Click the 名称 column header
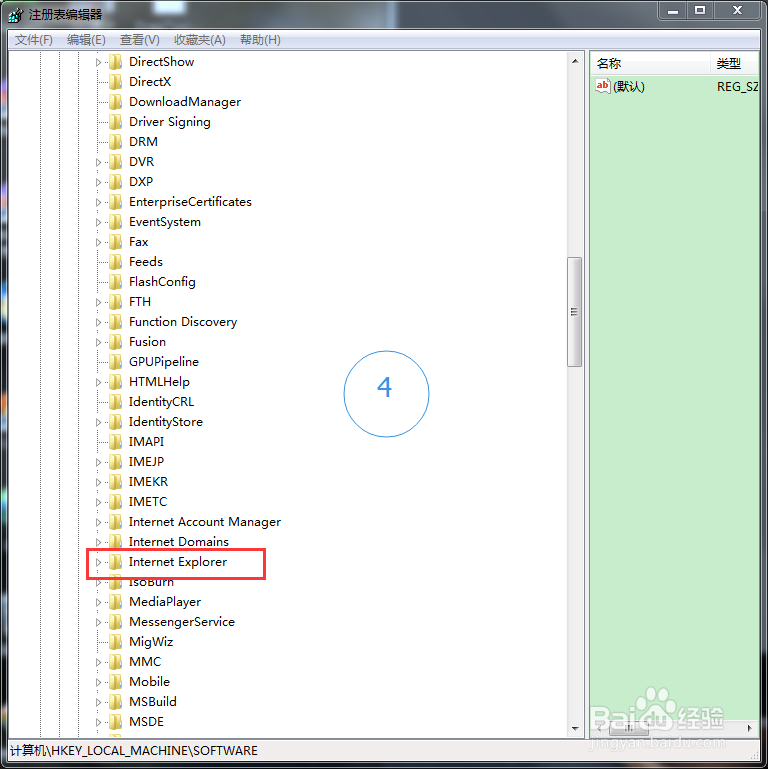The height and width of the screenshot is (769, 768). (x=650, y=63)
